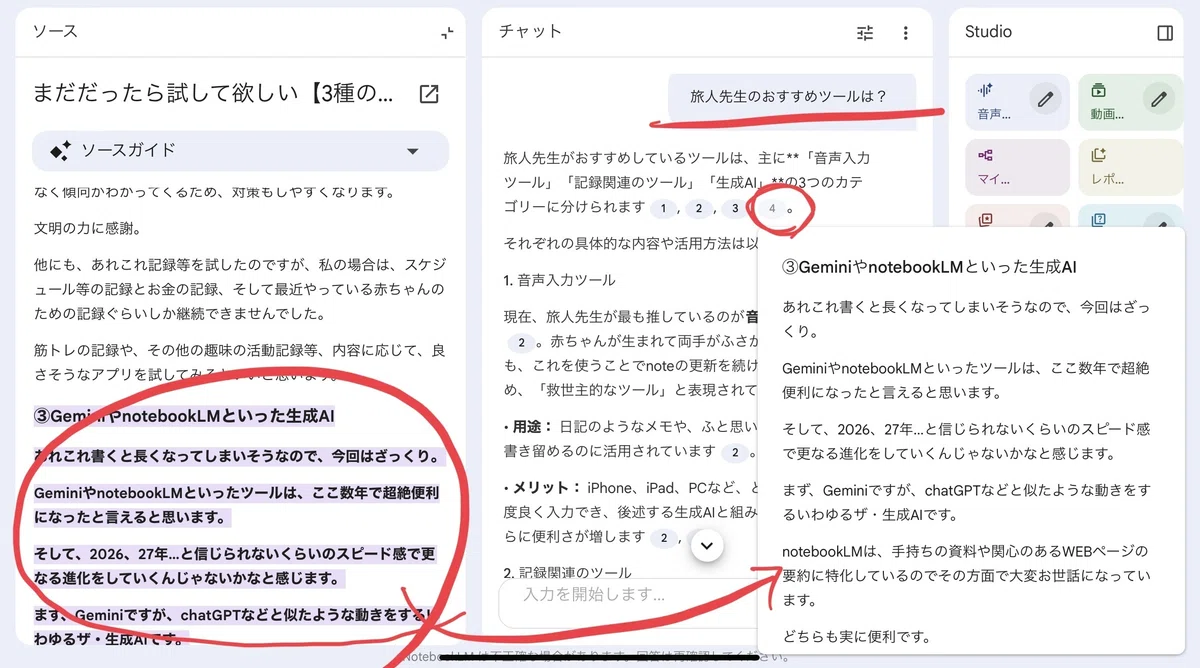Edit the 動画 video overview pencil icon

[x=1159, y=99]
